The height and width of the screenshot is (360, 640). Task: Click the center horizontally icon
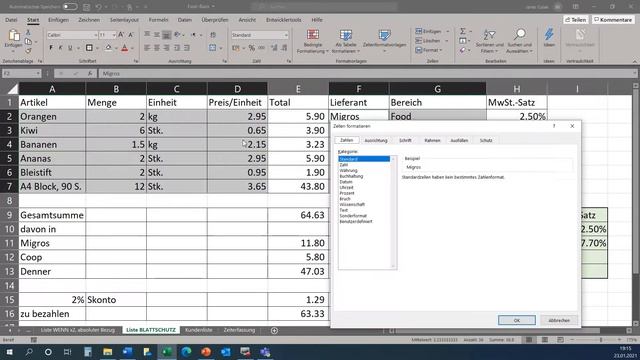[x=157, y=48]
